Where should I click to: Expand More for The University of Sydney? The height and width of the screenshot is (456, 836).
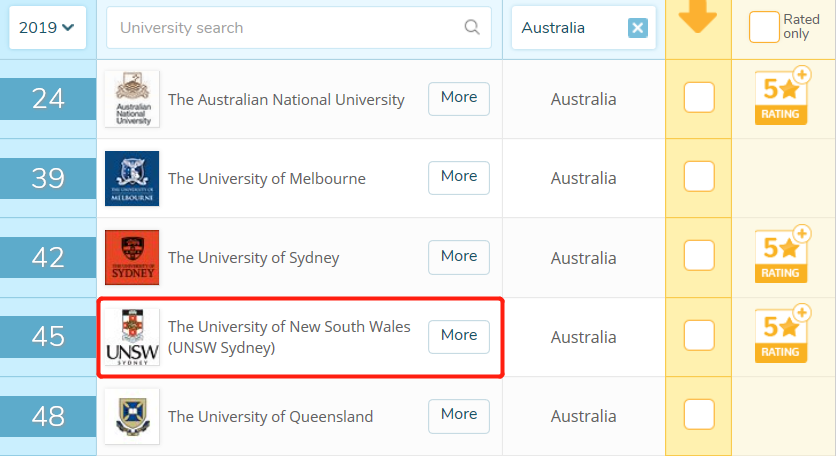[459, 257]
